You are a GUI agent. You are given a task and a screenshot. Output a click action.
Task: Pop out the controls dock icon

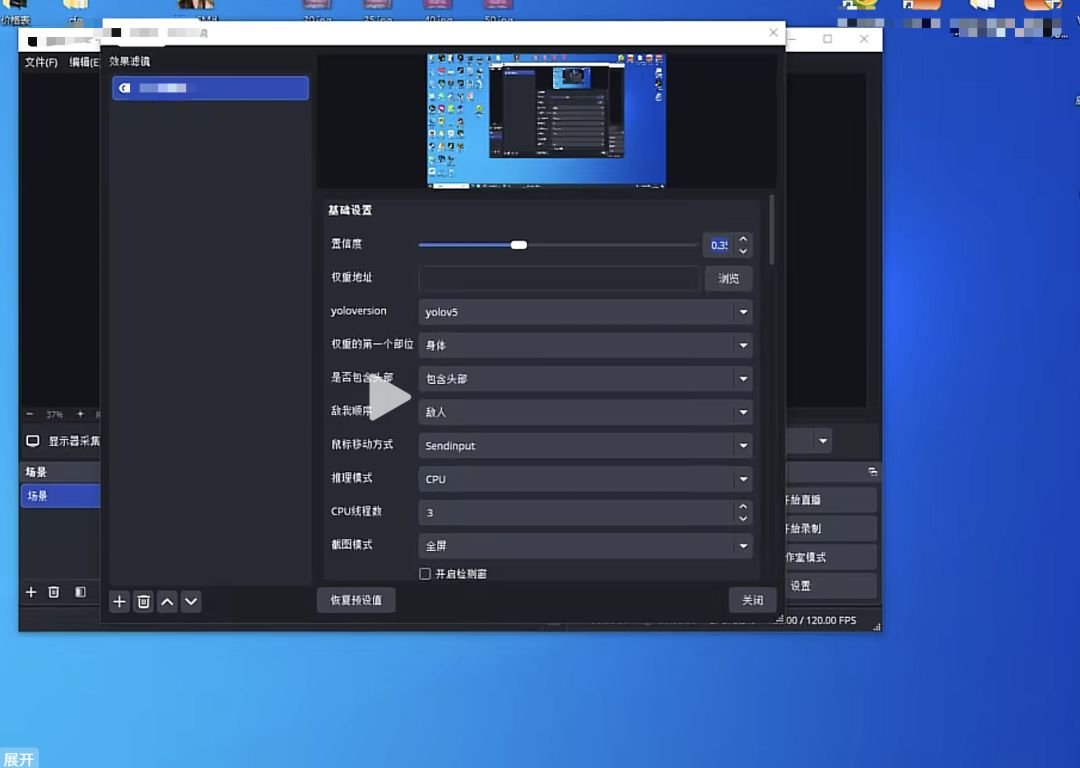(x=873, y=471)
